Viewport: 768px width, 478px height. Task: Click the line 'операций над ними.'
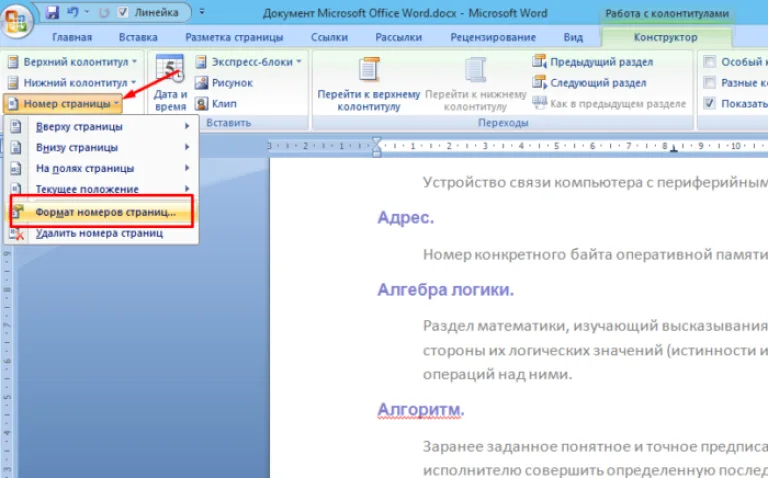(x=497, y=374)
